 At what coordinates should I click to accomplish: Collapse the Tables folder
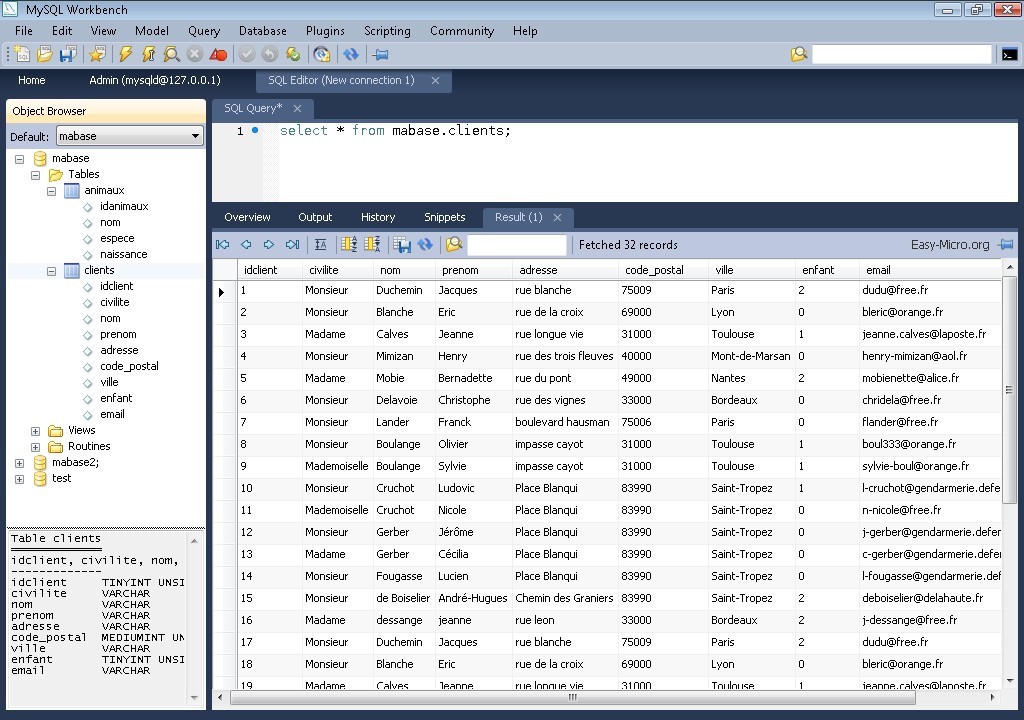(36, 175)
